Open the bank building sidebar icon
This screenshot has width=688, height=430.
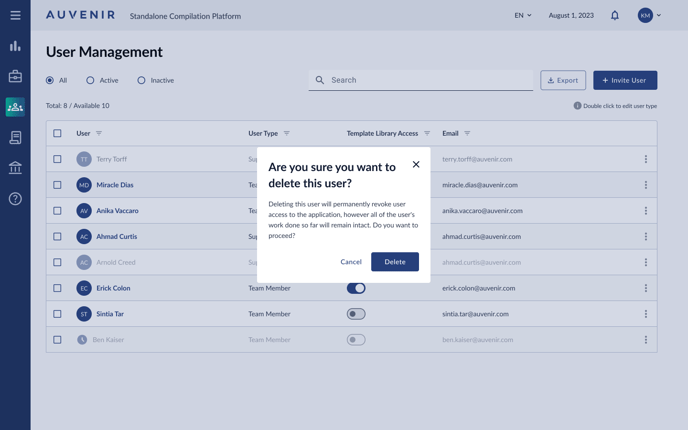[x=15, y=168]
